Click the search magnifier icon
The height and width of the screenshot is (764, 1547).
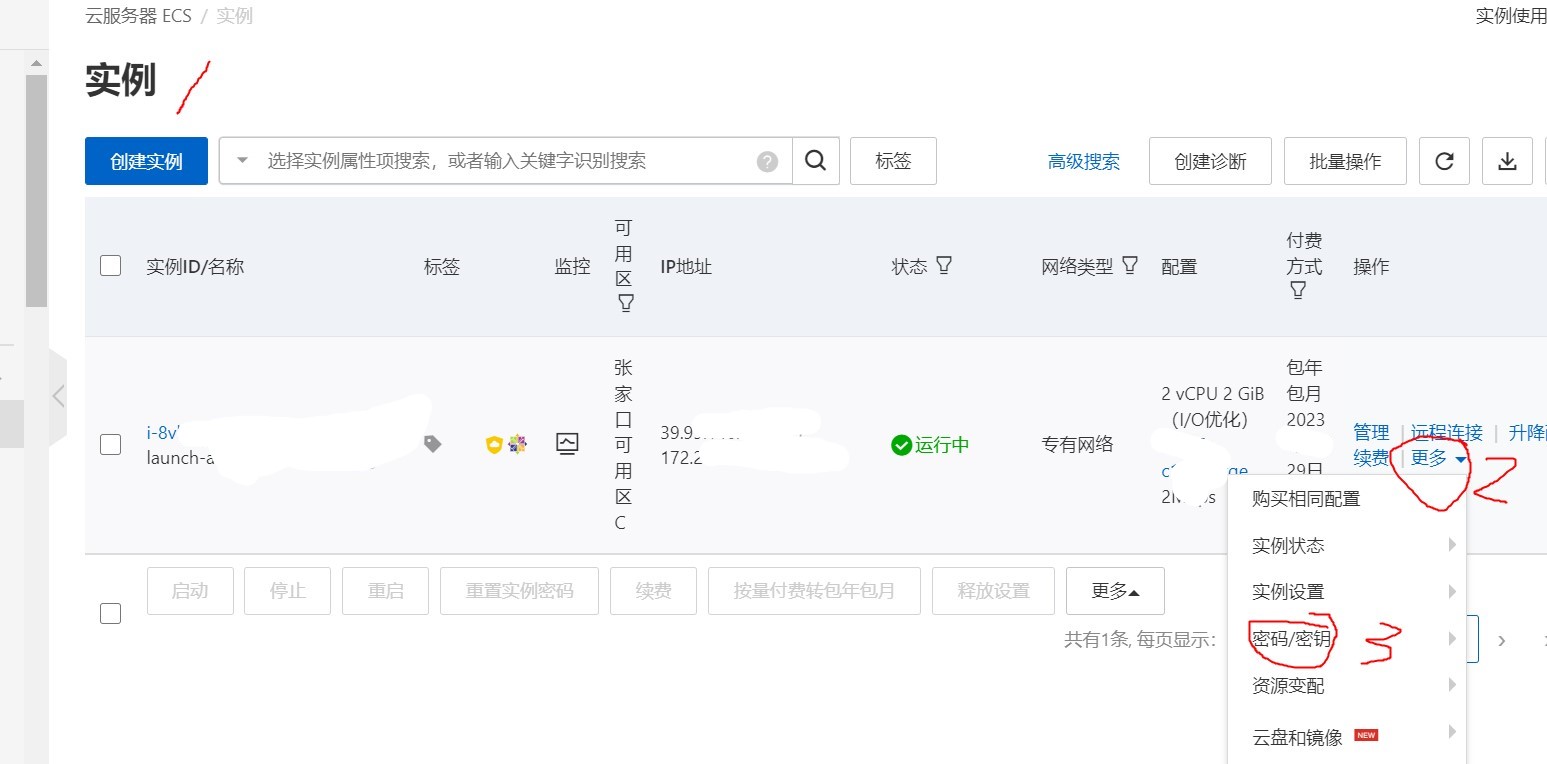tap(816, 161)
